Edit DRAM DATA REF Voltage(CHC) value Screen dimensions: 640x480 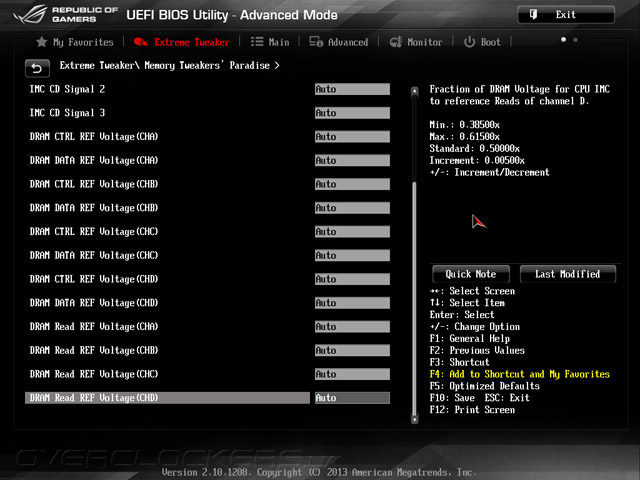(352, 255)
